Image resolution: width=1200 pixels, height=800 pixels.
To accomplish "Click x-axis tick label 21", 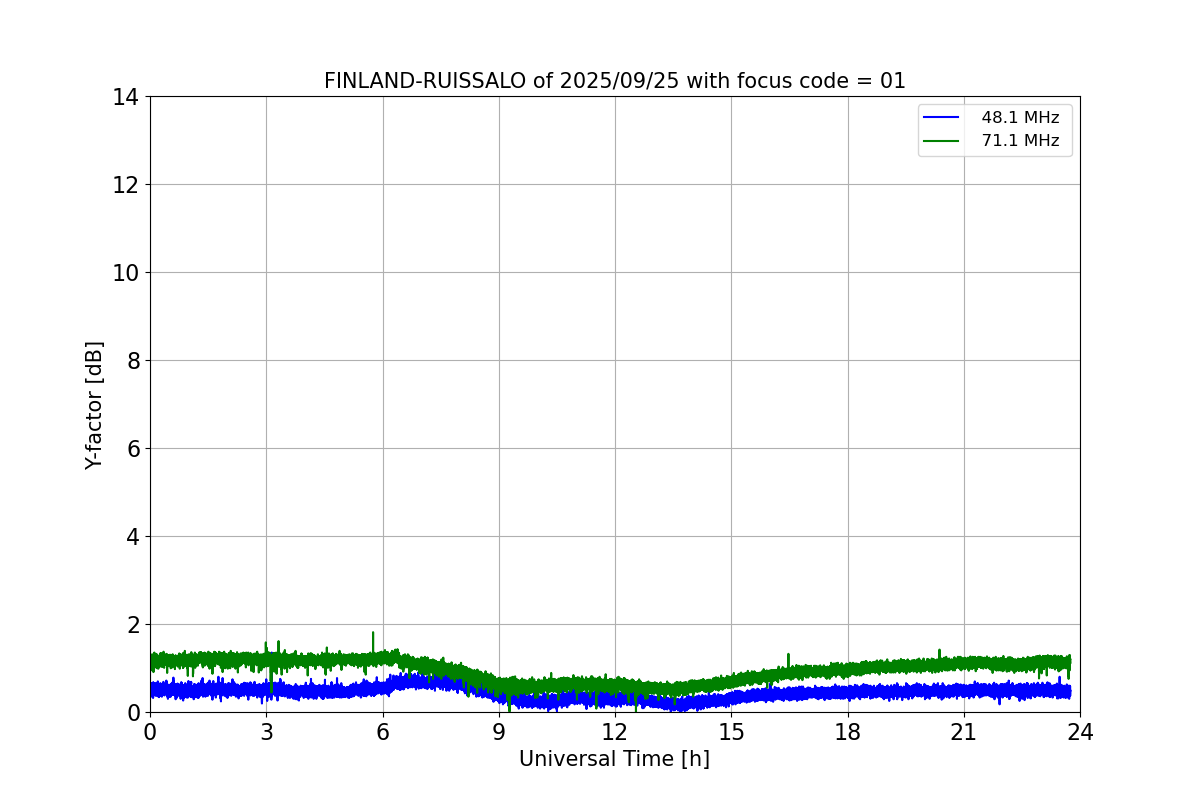I will (x=964, y=732).
